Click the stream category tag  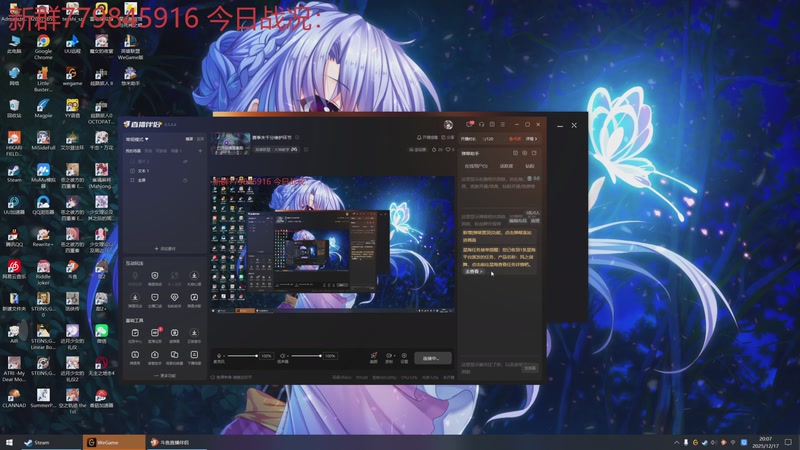[276, 149]
